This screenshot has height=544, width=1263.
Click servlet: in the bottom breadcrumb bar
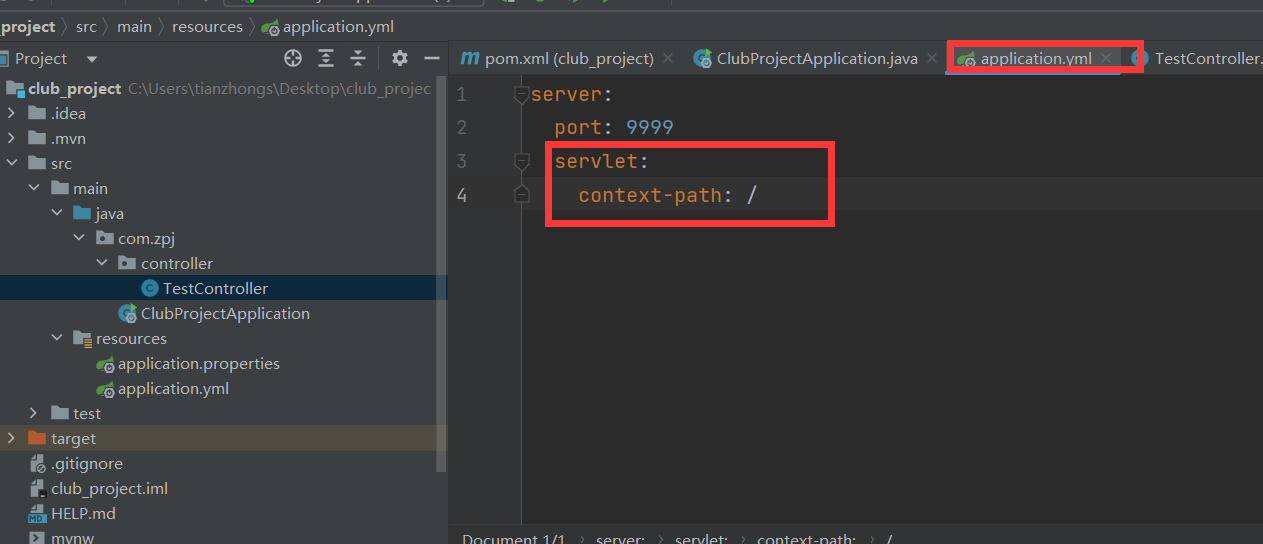(x=702, y=539)
